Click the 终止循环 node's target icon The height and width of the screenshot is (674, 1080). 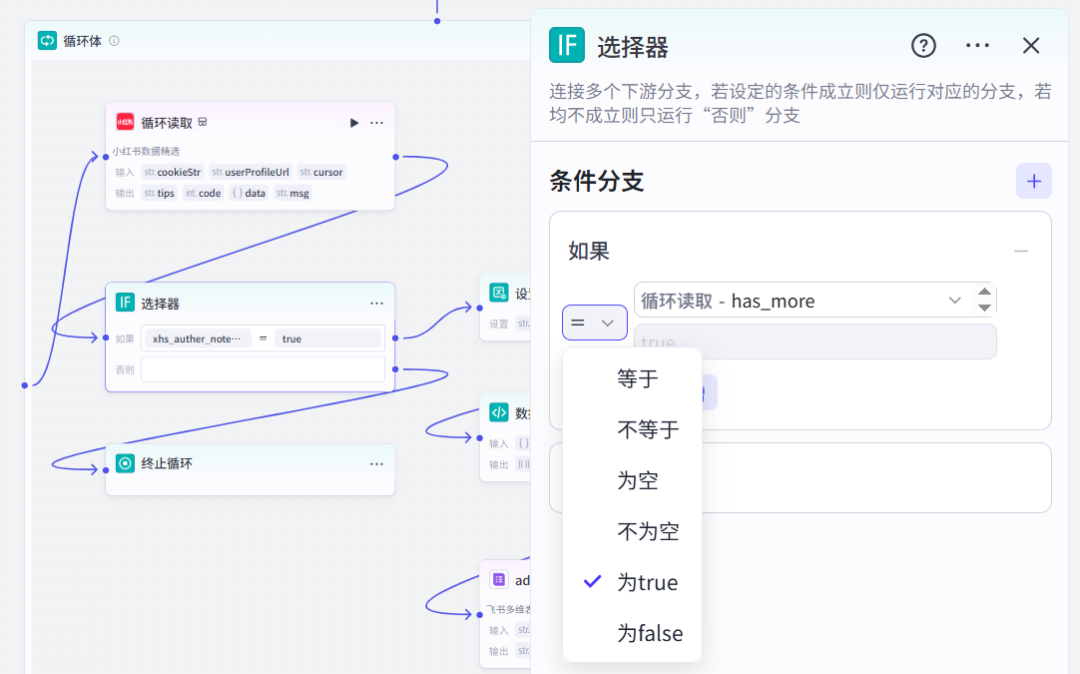point(125,463)
